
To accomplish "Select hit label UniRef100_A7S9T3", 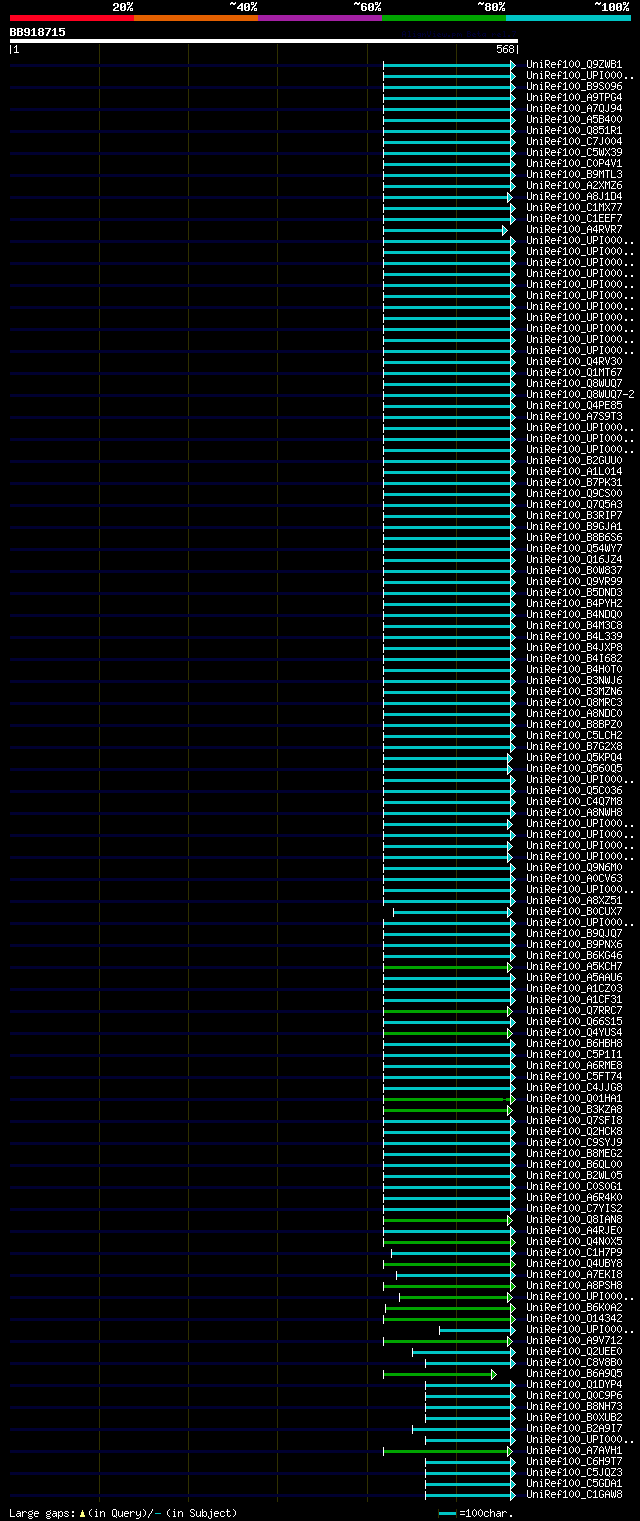I will [x=576, y=417].
